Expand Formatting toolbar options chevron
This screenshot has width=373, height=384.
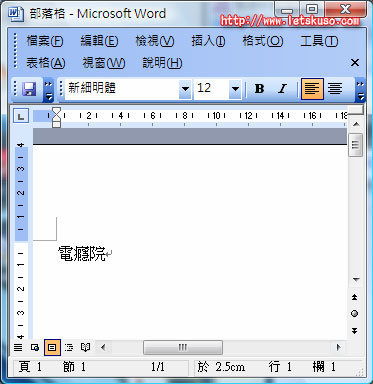(360, 90)
